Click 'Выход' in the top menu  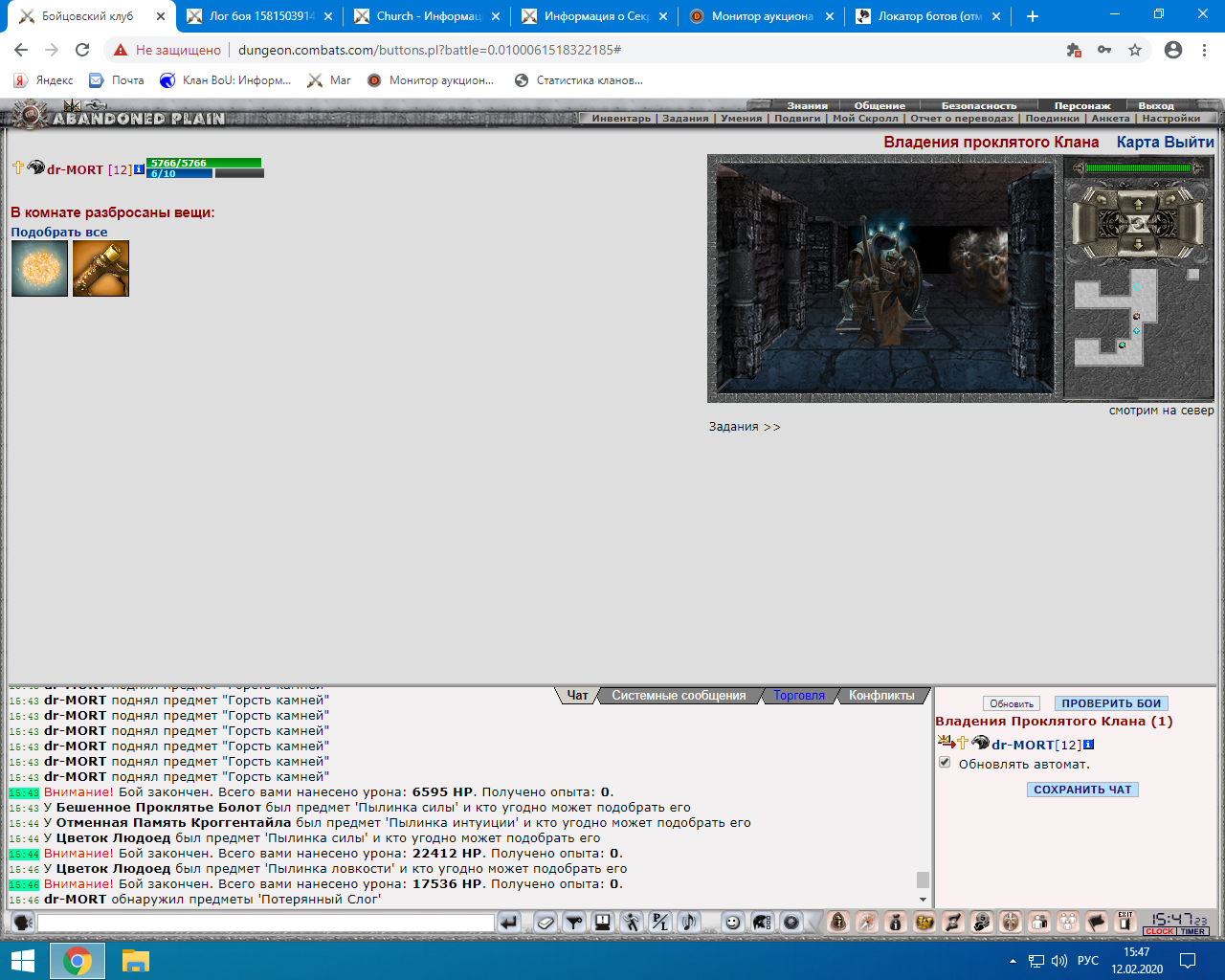click(1156, 106)
